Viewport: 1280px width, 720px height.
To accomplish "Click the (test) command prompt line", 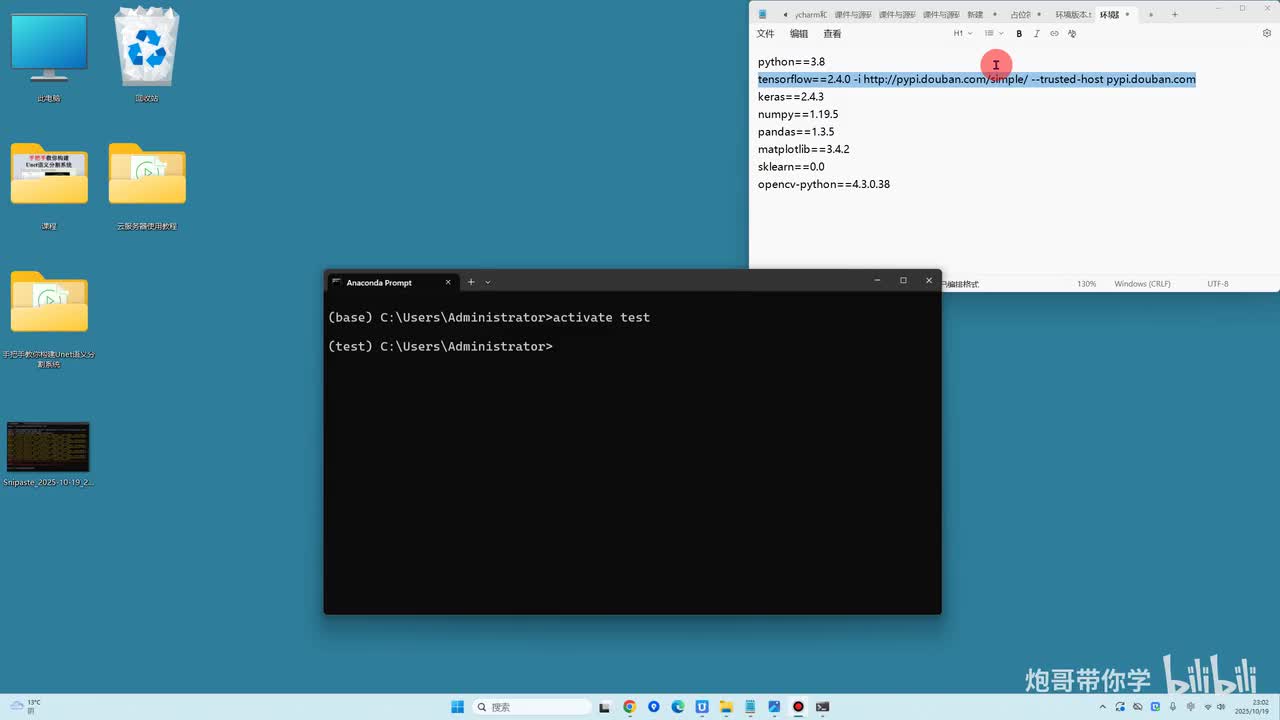I will tap(440, 346).
